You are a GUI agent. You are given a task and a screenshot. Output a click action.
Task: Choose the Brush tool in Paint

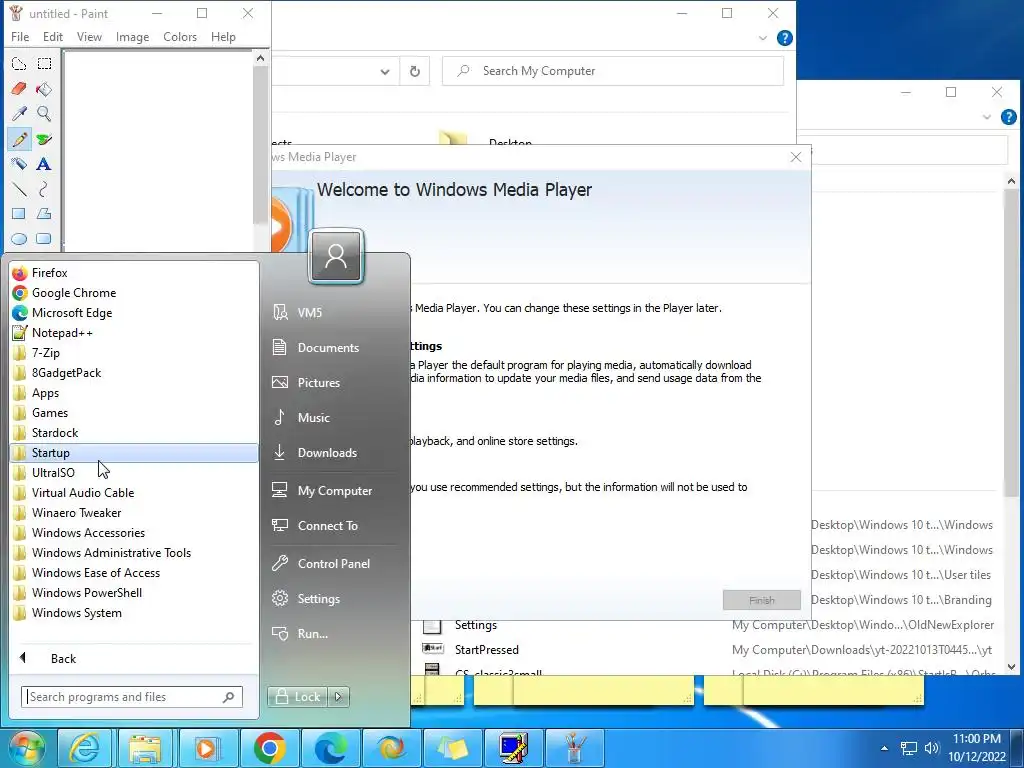(44, 139)
